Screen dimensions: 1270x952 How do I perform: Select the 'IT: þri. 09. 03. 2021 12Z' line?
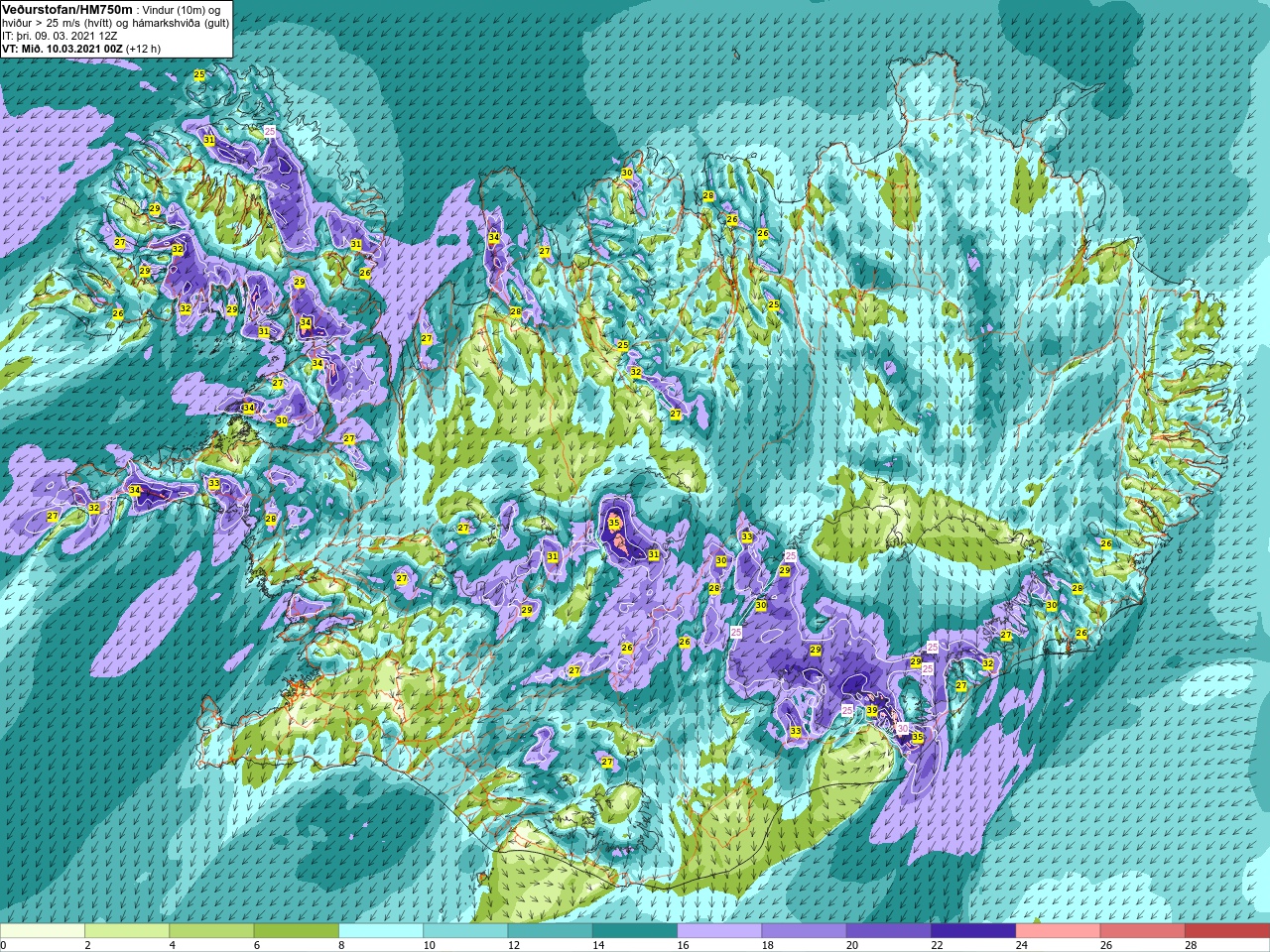coord(60,36)
